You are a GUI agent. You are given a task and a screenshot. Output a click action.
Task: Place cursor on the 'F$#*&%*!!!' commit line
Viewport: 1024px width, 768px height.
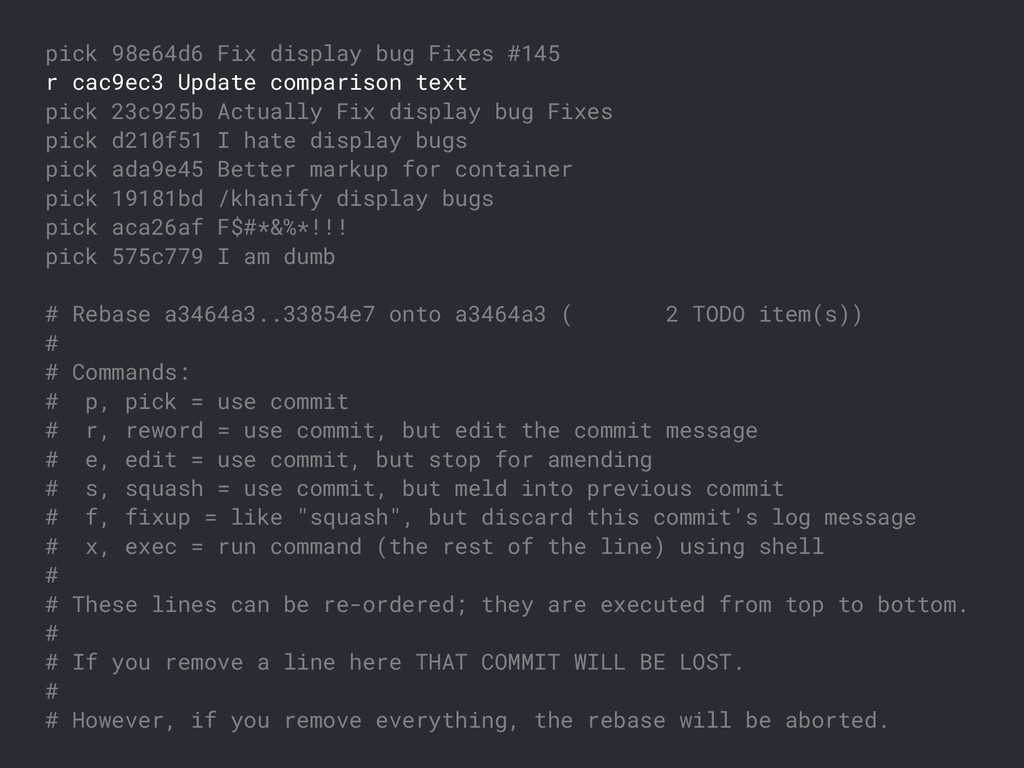click(x=197, y=228)
